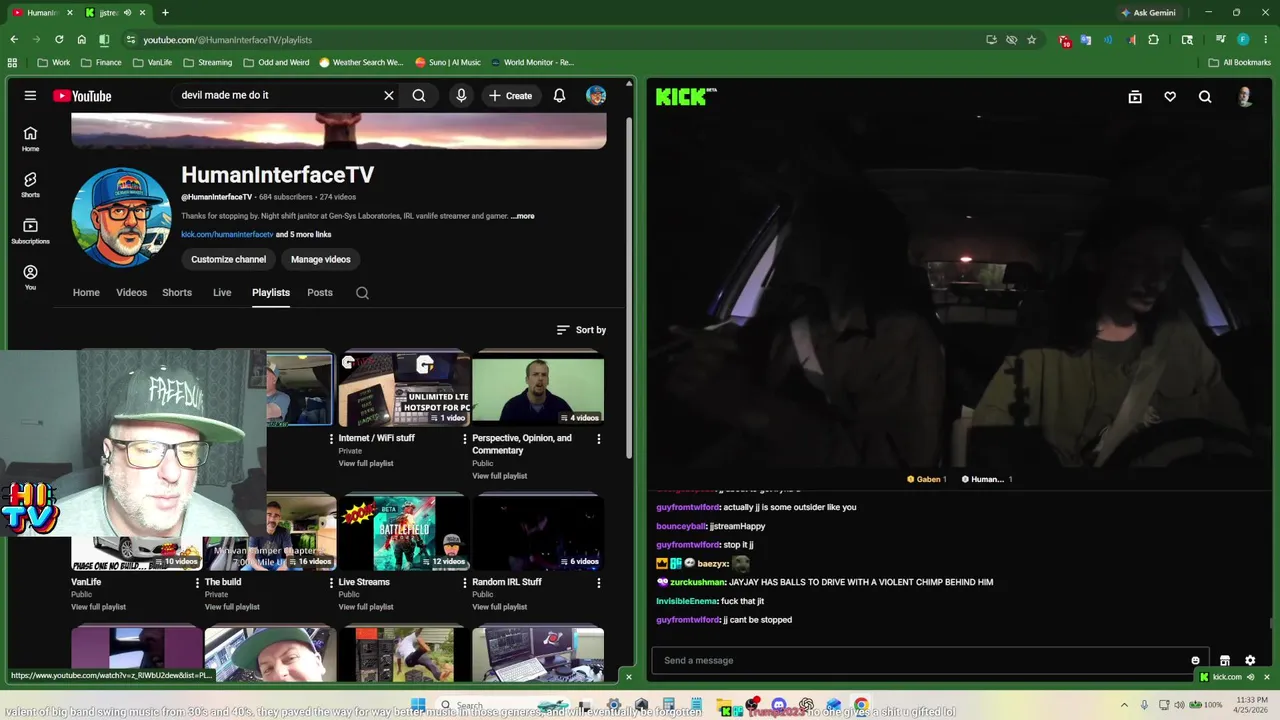Switch to the Posts tab
The height and width of the screenshot is (720, 1280).
pyautogui.click(x=320, y=293)
